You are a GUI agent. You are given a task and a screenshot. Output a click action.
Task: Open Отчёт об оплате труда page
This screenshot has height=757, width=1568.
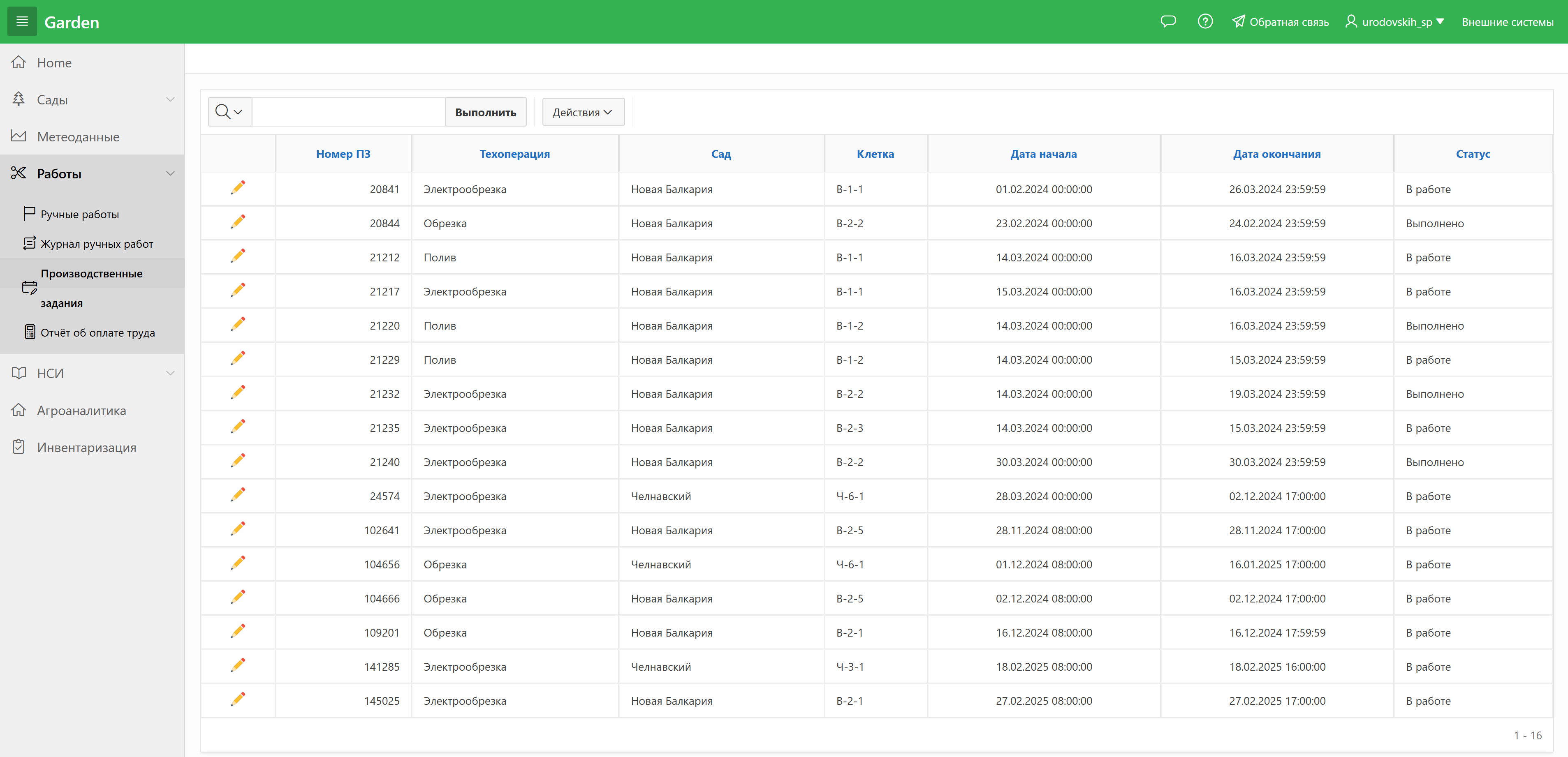pyautogui.click(x=97, y=333)
